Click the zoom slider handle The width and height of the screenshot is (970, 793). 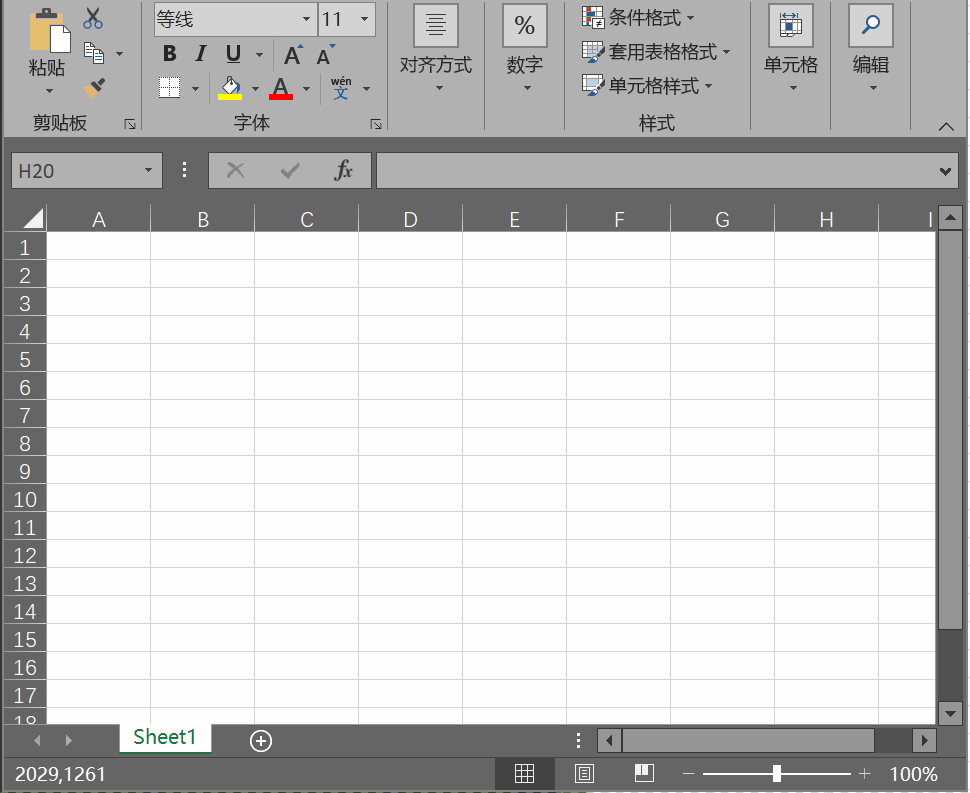point(777,773)
